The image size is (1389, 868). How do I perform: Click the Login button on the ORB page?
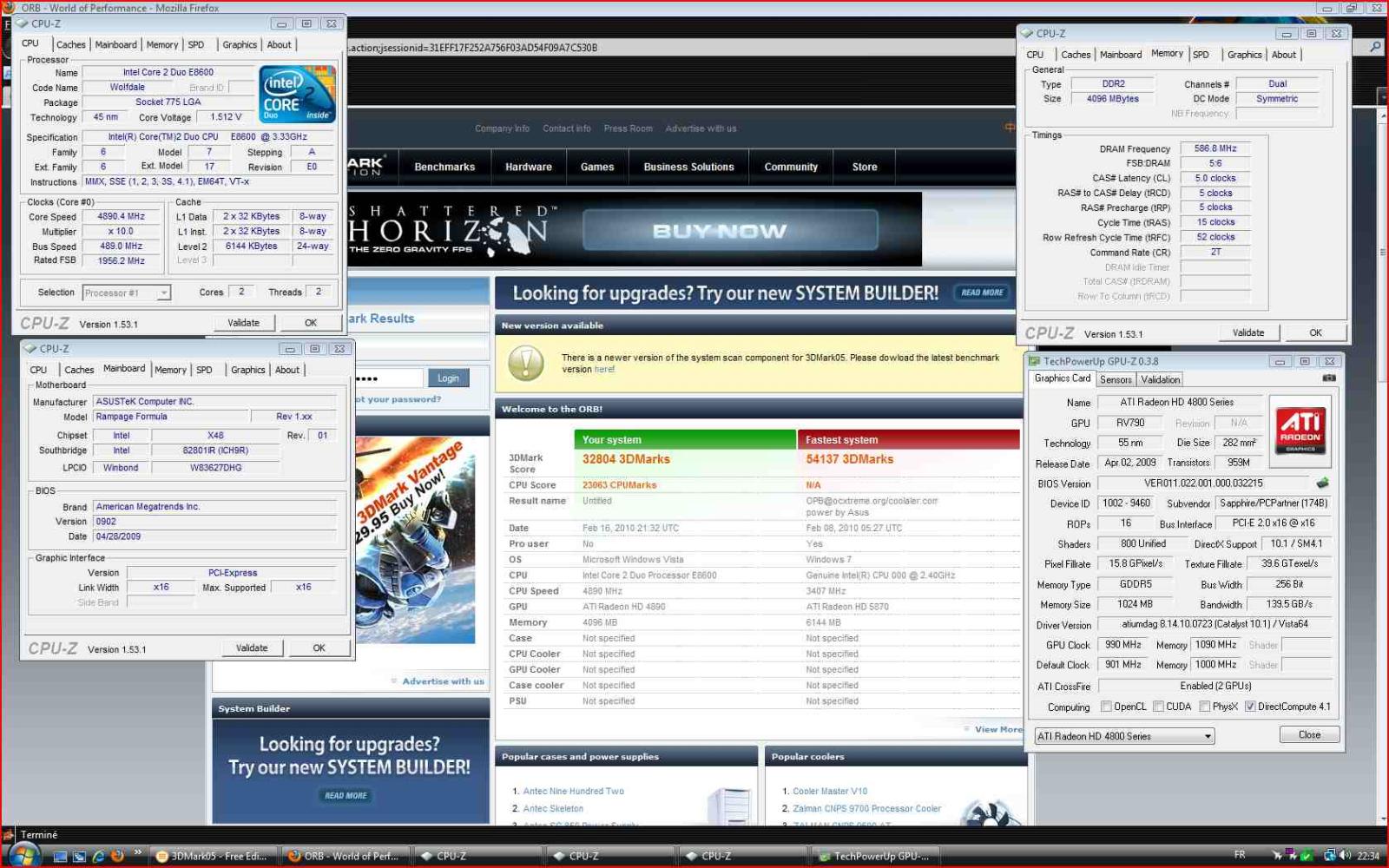[448, 378]
